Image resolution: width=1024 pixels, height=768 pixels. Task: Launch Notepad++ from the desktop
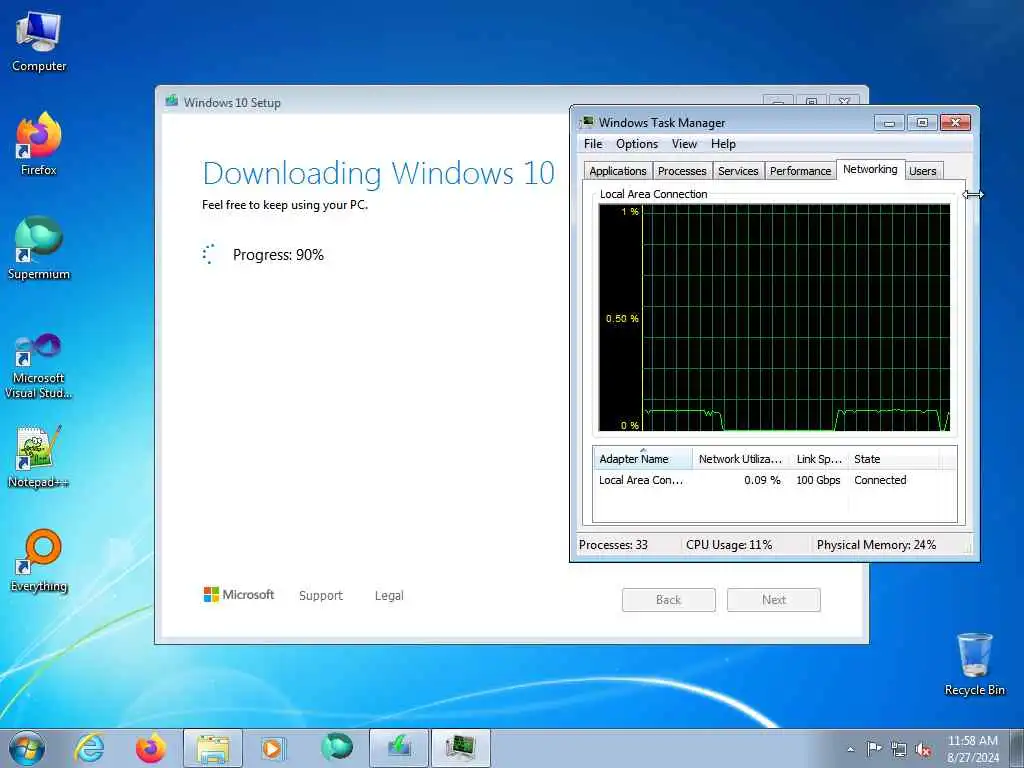(39, 457)
